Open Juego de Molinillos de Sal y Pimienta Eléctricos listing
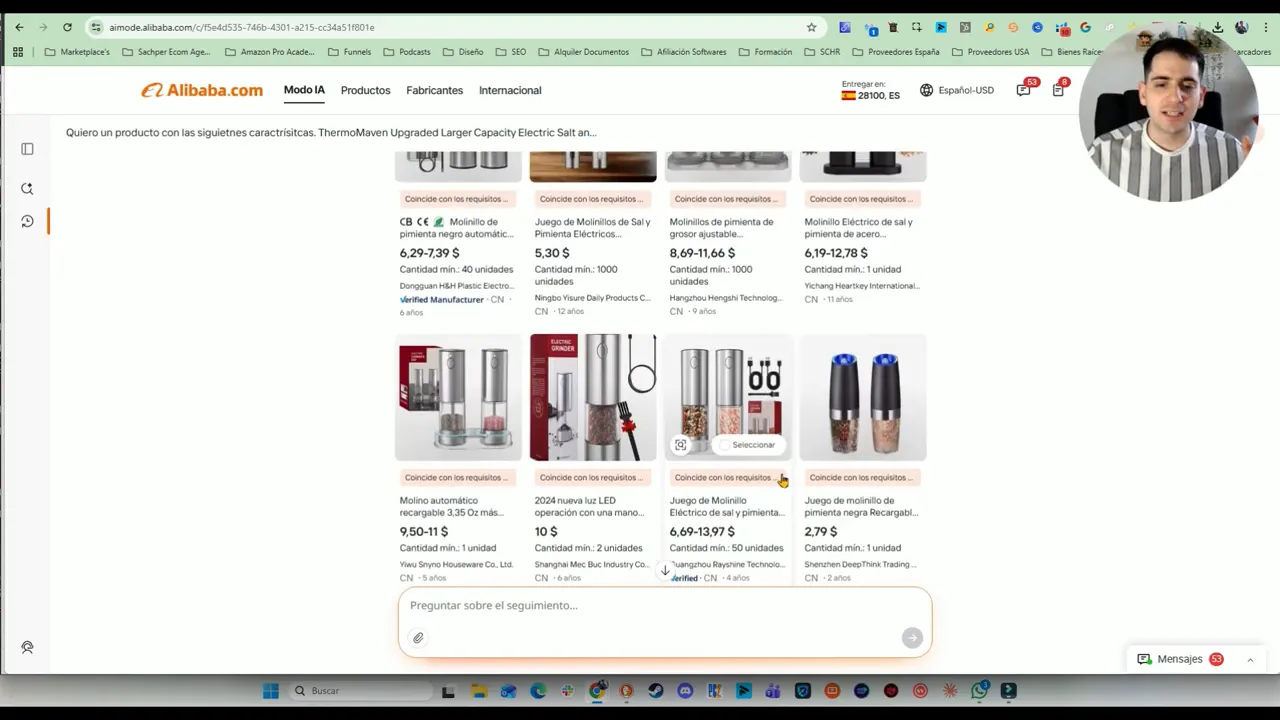The width and height of the screenshot is (1280, 720). tap(592, 228)
